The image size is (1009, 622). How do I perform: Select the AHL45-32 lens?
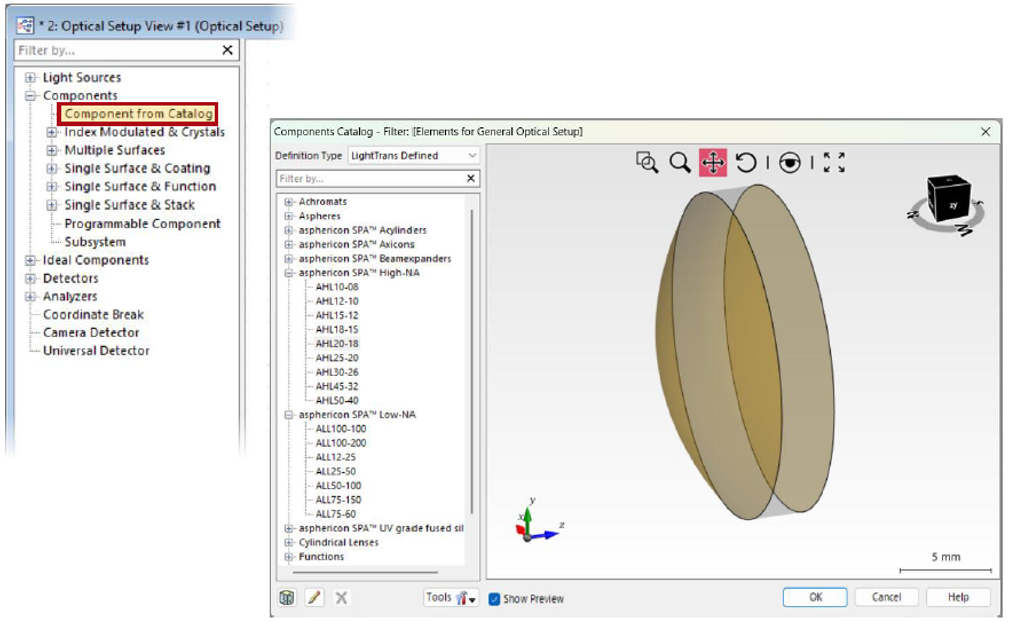click(x=337, y=386)
